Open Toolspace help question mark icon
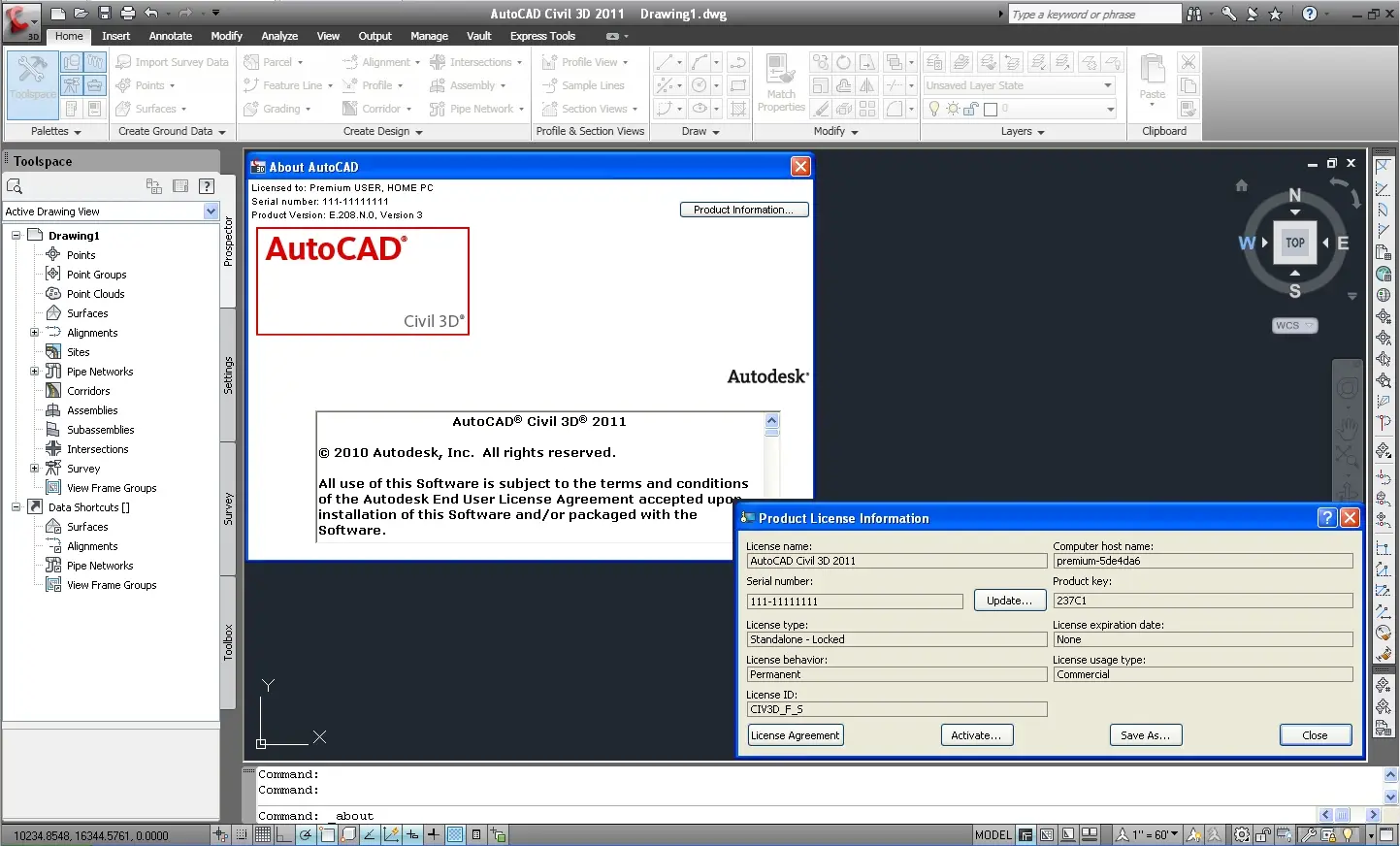The width and height of the screenshot is (1400, 846). pyautogui.click(x=206, y=186)
